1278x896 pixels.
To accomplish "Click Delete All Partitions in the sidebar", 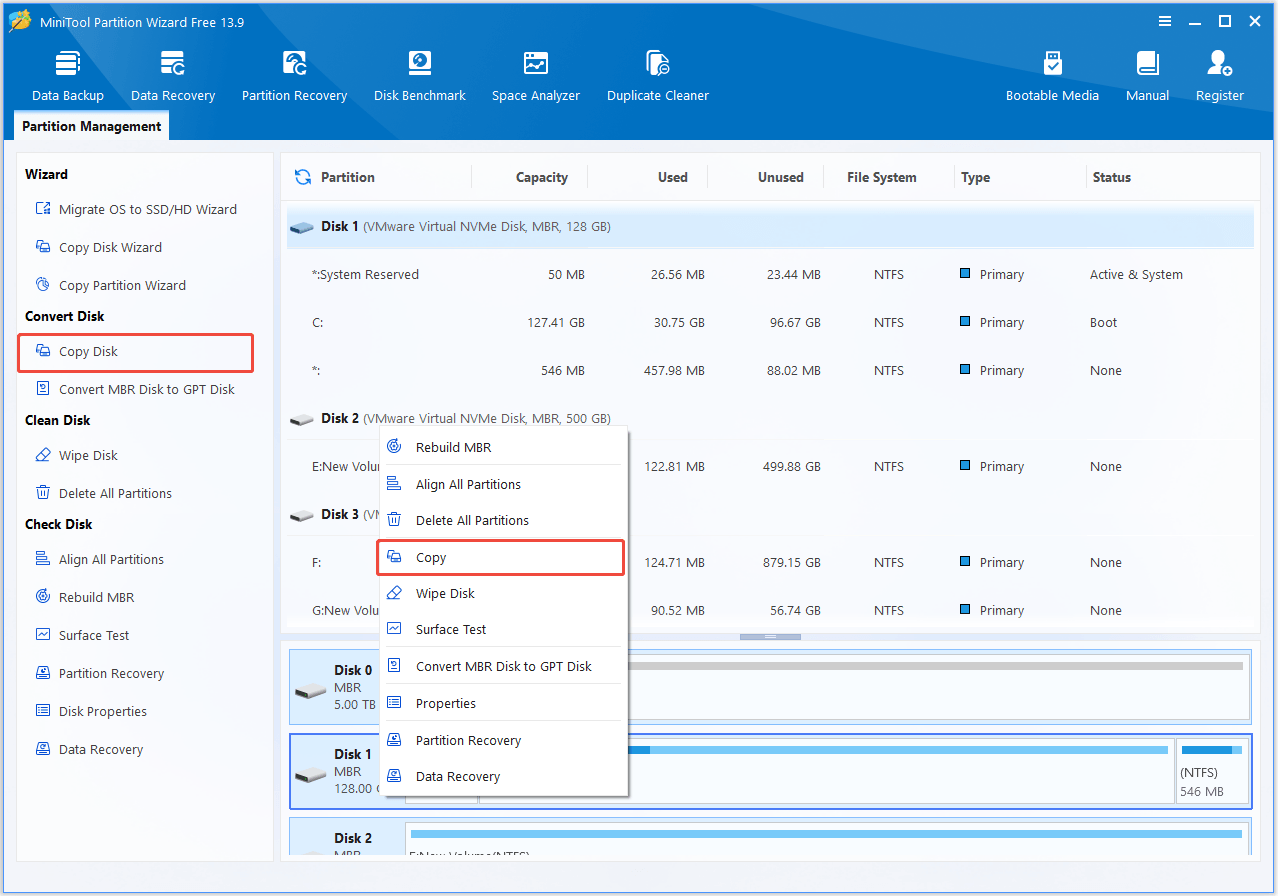I will pos(103,493).
